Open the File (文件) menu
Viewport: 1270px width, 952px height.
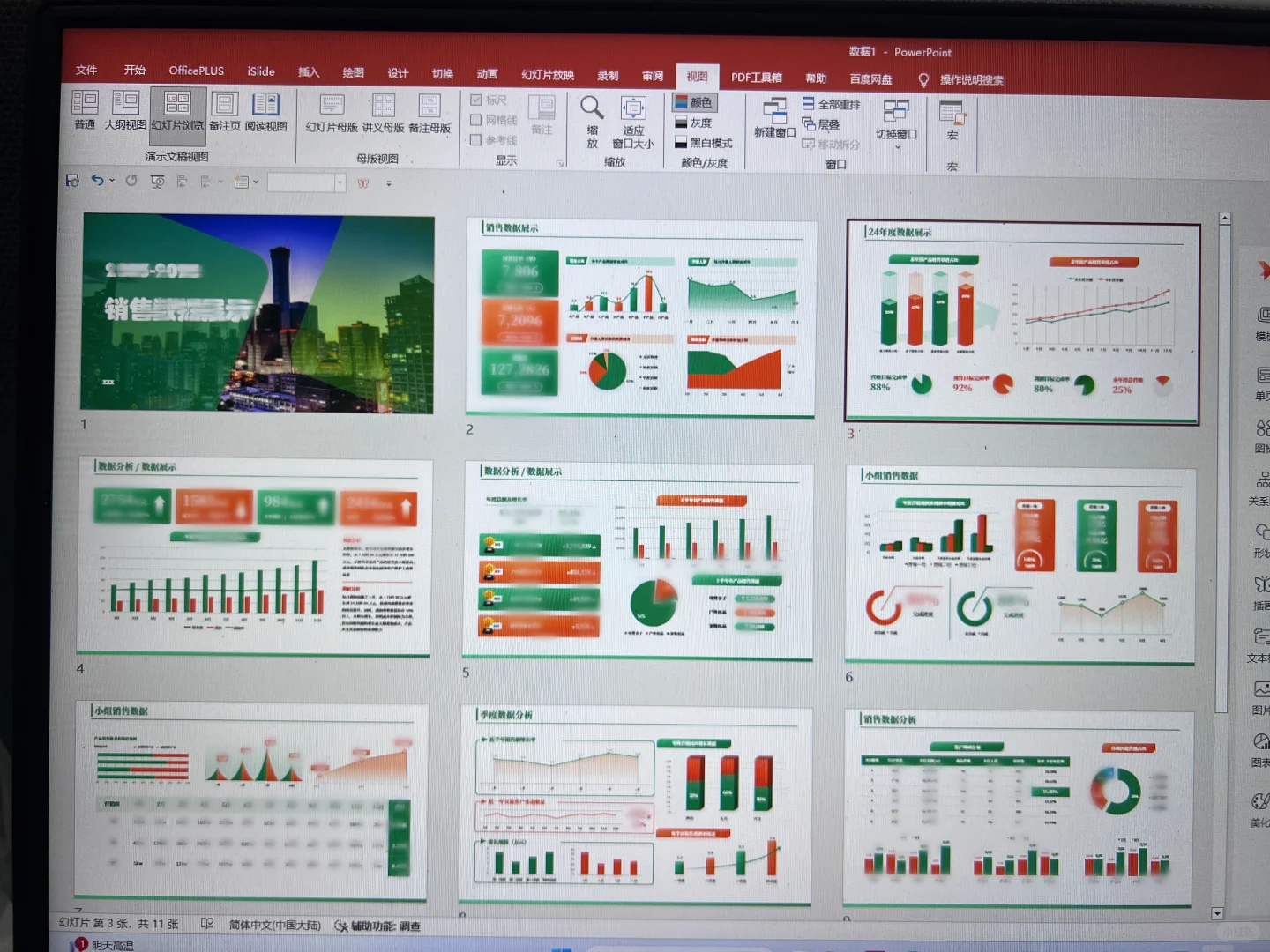pyautogui.click(x=86, y=70)
